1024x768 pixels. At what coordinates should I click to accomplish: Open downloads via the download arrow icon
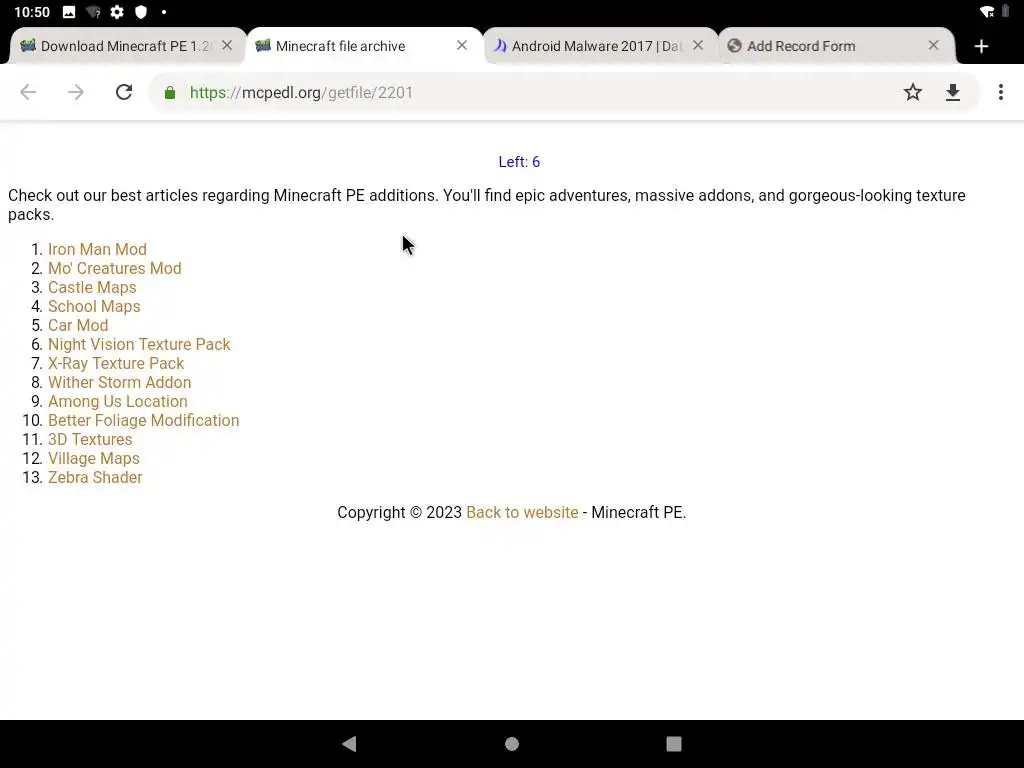coord(953,93)
